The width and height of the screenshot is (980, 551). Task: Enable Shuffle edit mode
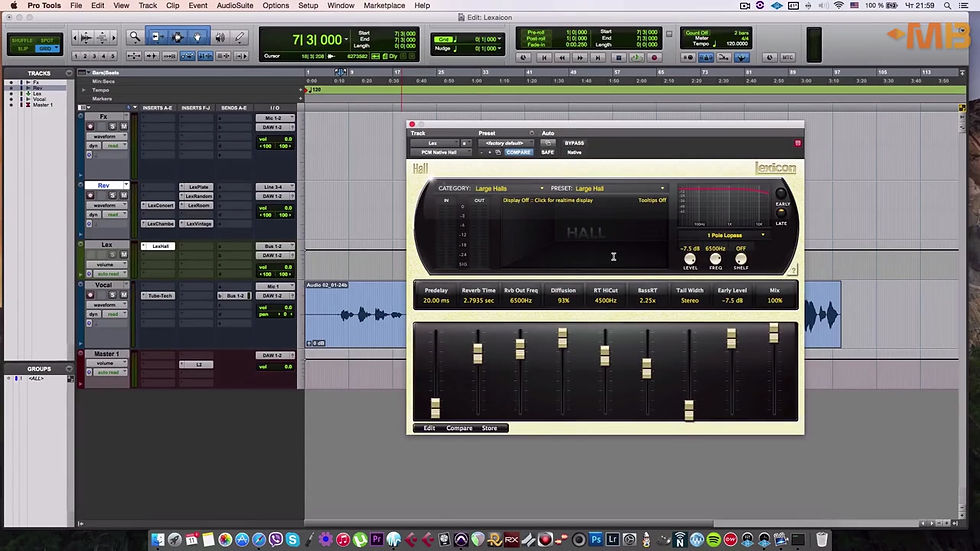coord(22,40)
